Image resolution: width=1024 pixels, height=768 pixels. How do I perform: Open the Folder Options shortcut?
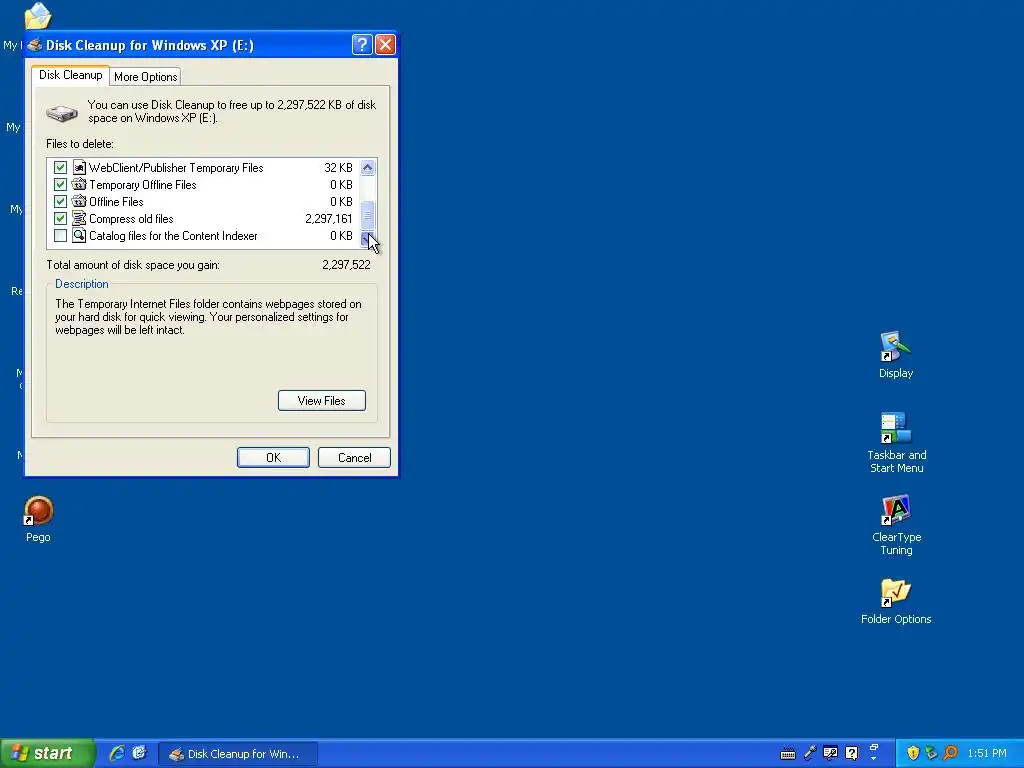[896, 601]
